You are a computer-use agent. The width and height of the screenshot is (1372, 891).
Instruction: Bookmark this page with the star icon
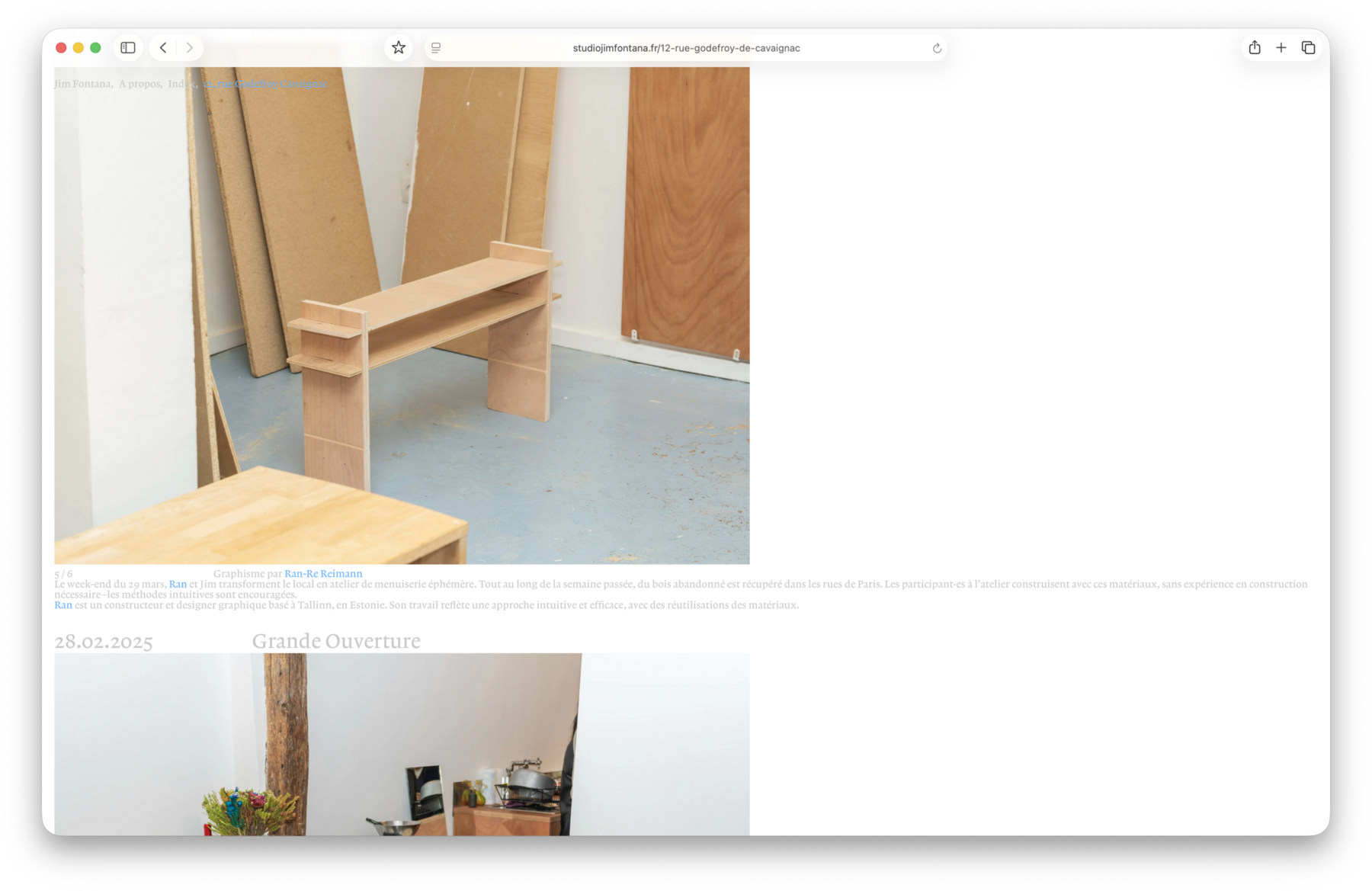click(x=399, y=48)
